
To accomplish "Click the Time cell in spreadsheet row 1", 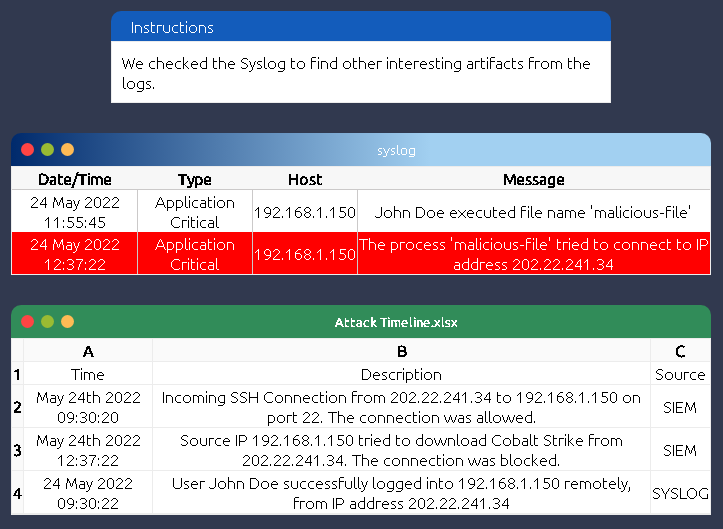I will (88, 374).
